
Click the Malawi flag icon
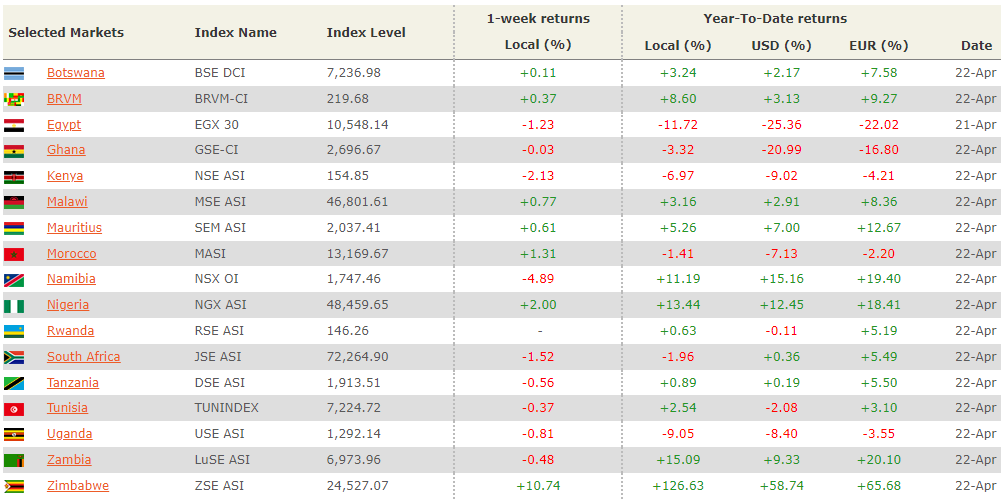pyautogui.click(x=14, y=202)
